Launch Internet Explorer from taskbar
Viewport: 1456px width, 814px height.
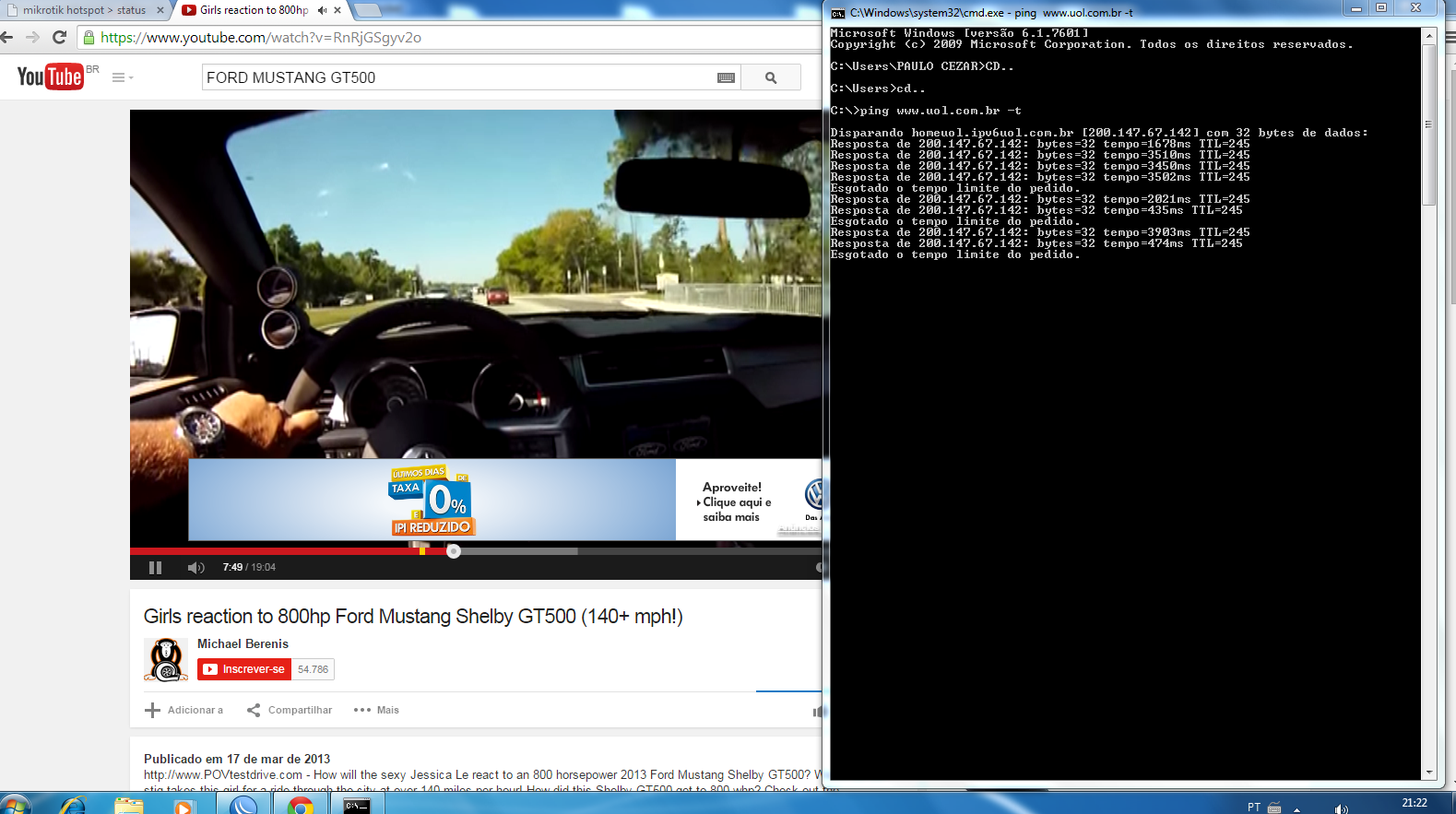coord(72,805)
